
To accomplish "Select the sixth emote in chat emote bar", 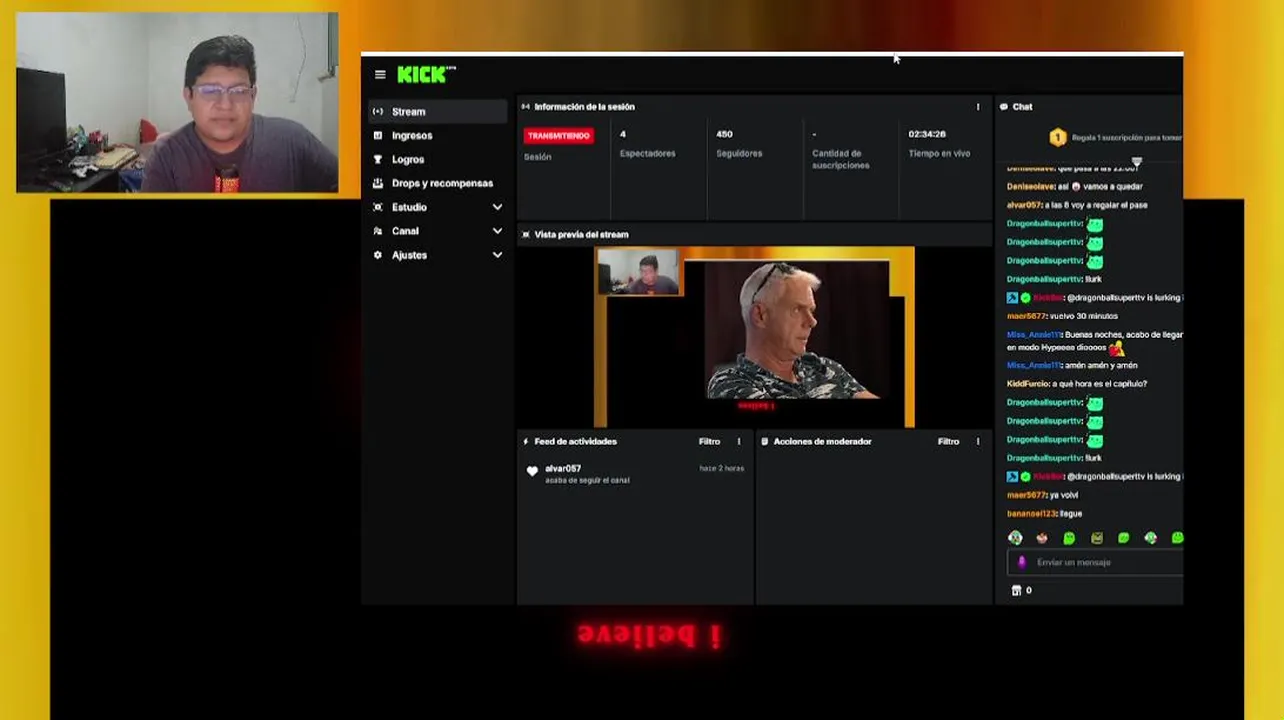I will pyautogui.click(x=1150, y=538).
